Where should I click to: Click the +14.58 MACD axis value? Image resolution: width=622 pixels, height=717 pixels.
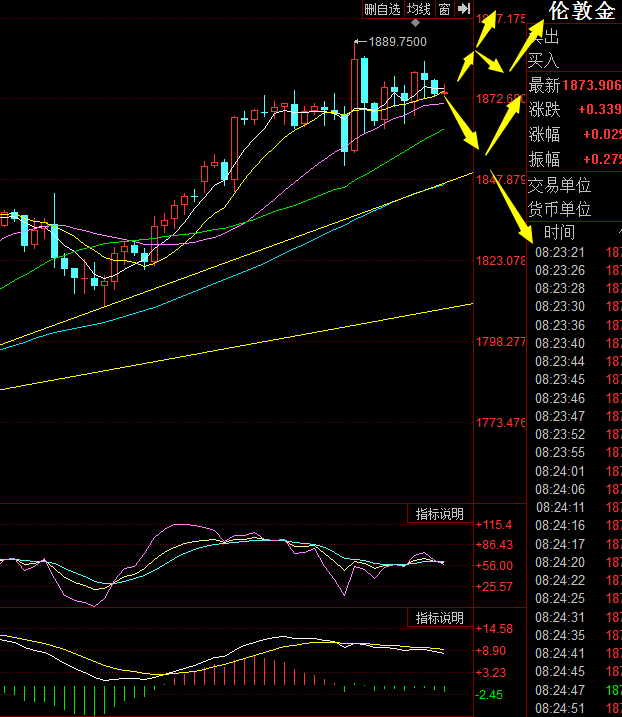point(494,629)
